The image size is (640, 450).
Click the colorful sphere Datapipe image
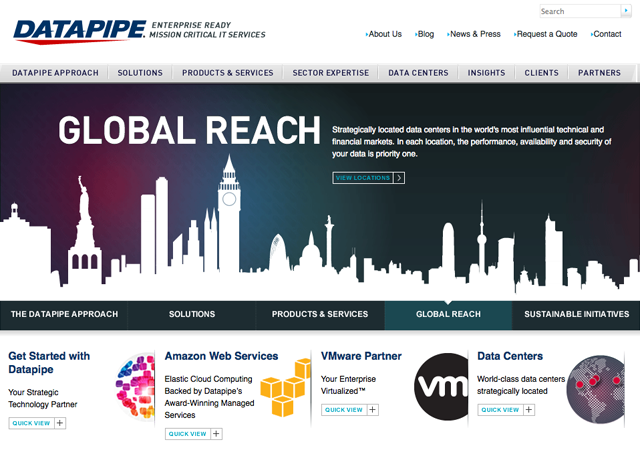pyautogui.click(x=135, y=386)
